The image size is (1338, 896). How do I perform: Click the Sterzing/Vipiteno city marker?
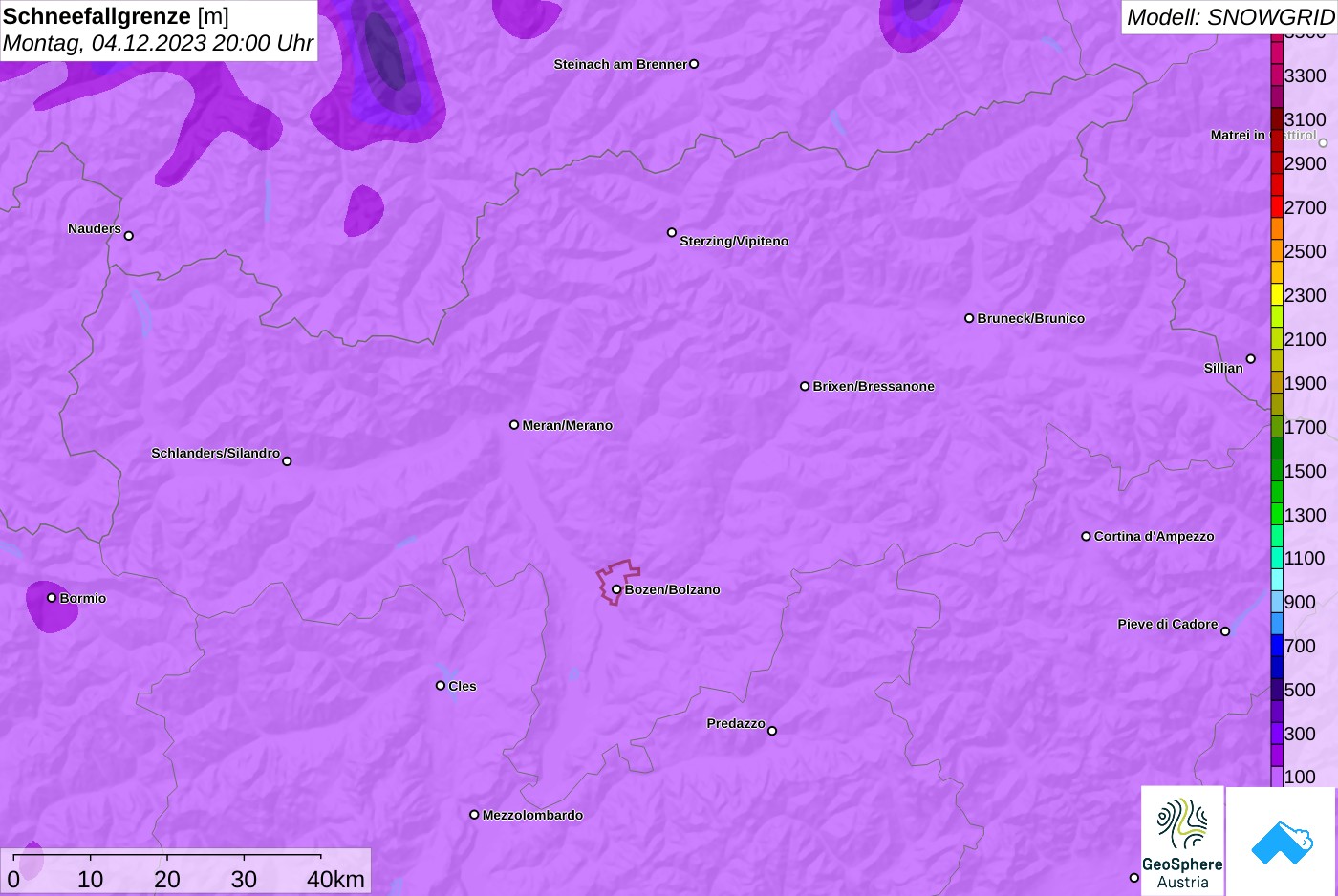coord(672,232)
